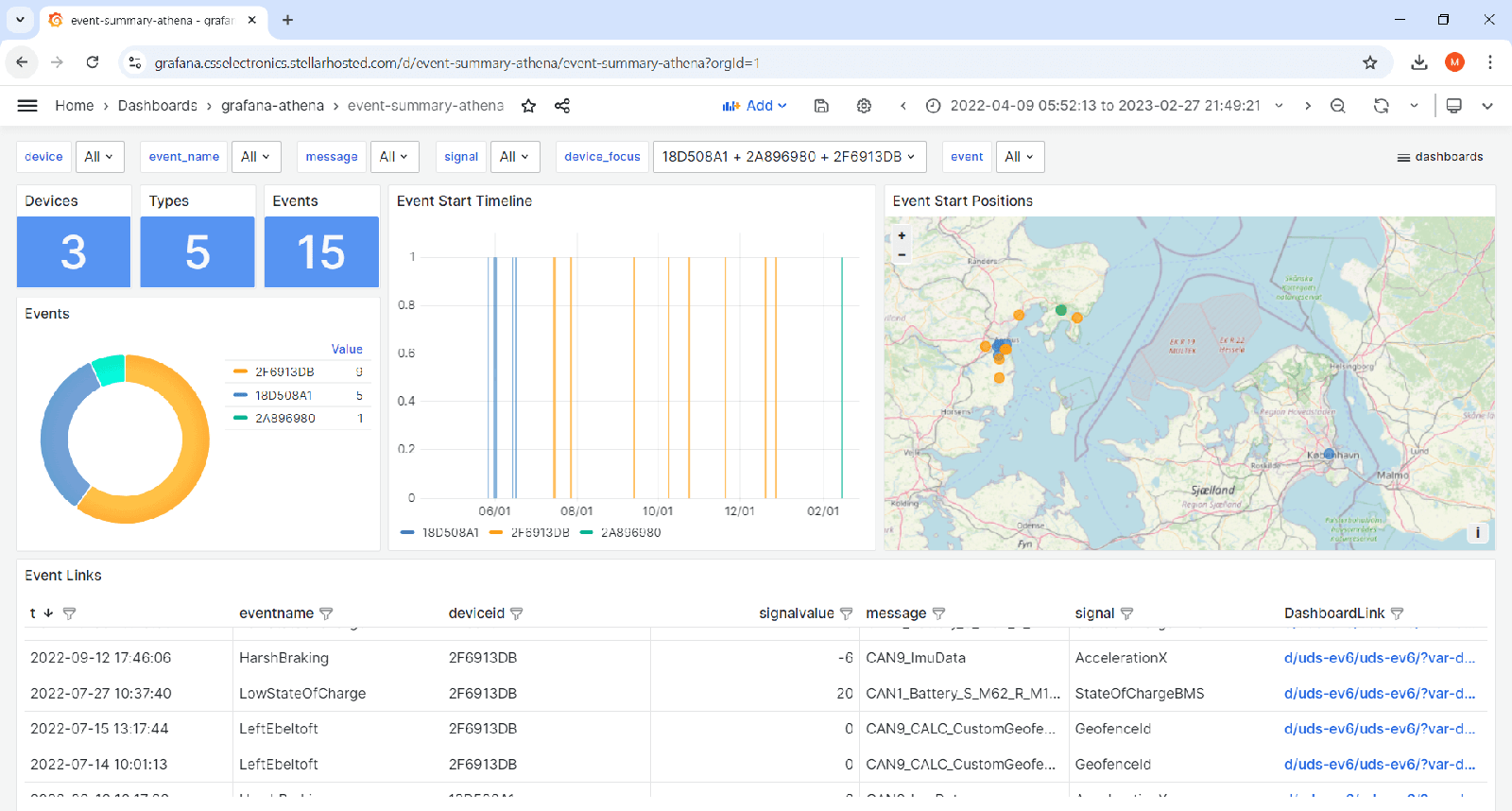Open the dashboards links menu
Image resolution: width=1512 pixels, height=811 pixels.
(x=1440, y=157)
